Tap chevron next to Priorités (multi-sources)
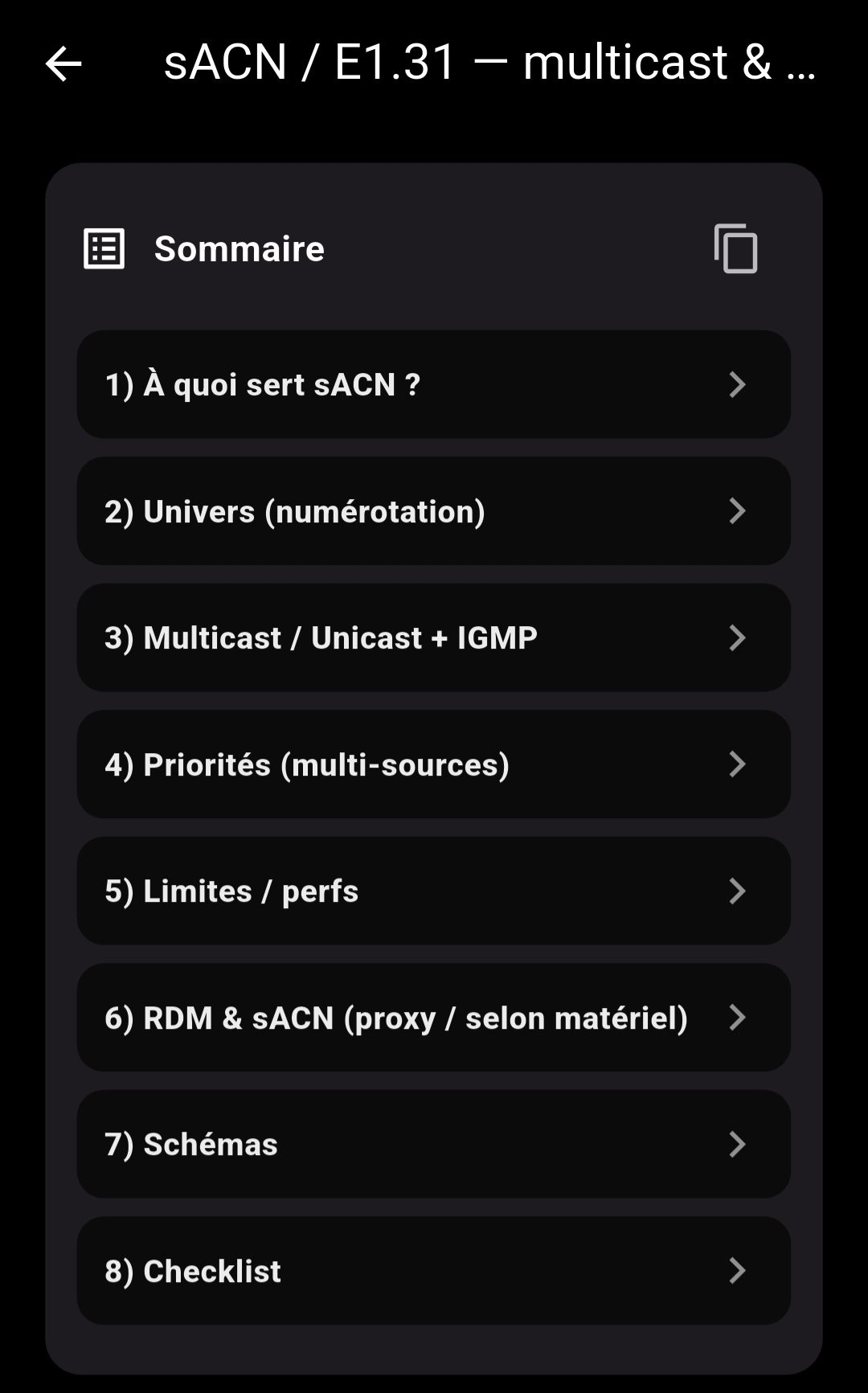 coord(737,764)
